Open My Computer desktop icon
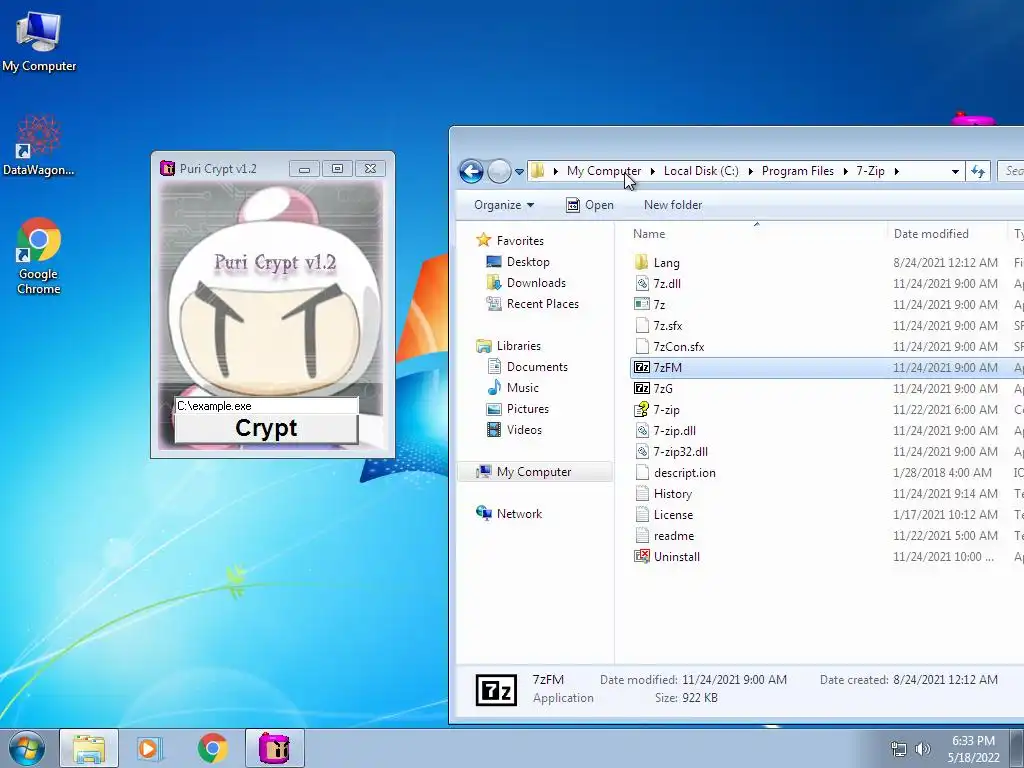This screenshot has width=1024, height=768. pos(39,42)
